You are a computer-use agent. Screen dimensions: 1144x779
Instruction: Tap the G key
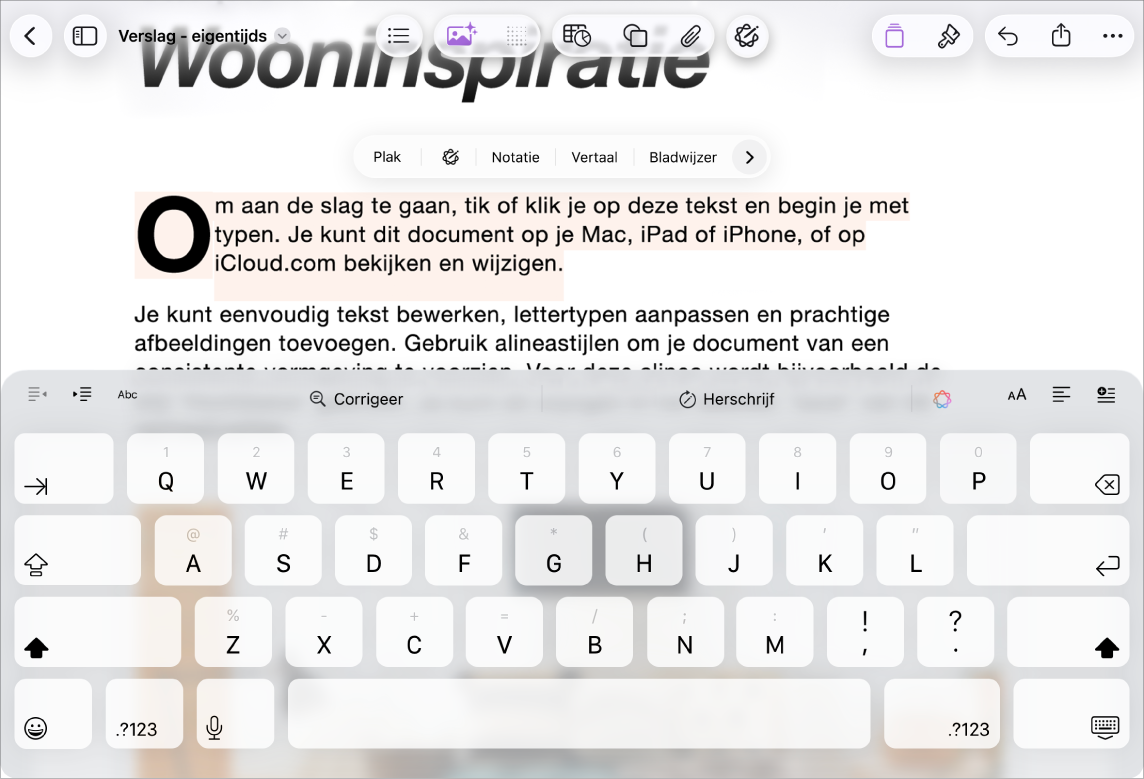coord(554,550)
